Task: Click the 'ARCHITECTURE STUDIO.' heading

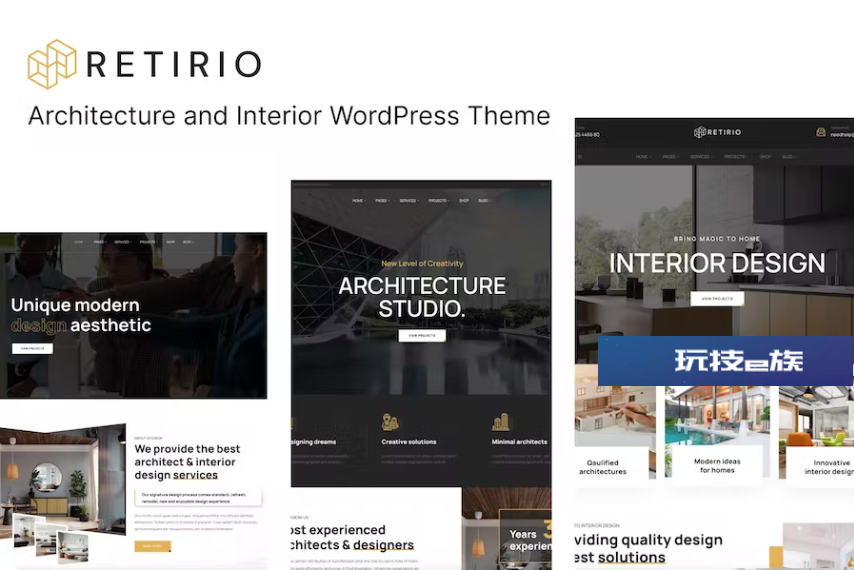Action: click(x=422, y=297)
